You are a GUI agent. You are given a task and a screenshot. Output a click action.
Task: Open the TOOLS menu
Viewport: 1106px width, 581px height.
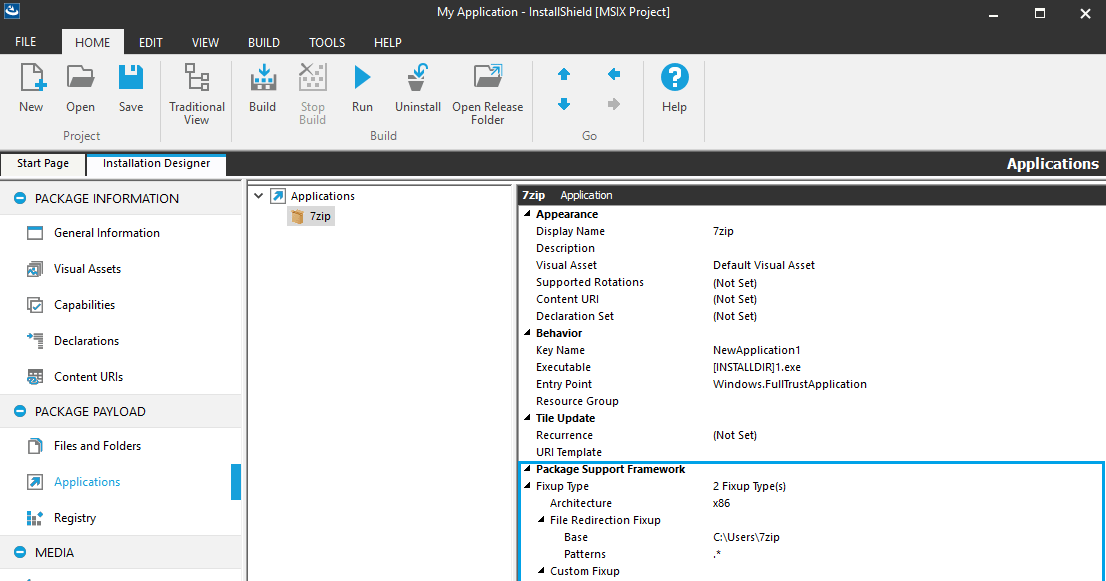(326, 42)
